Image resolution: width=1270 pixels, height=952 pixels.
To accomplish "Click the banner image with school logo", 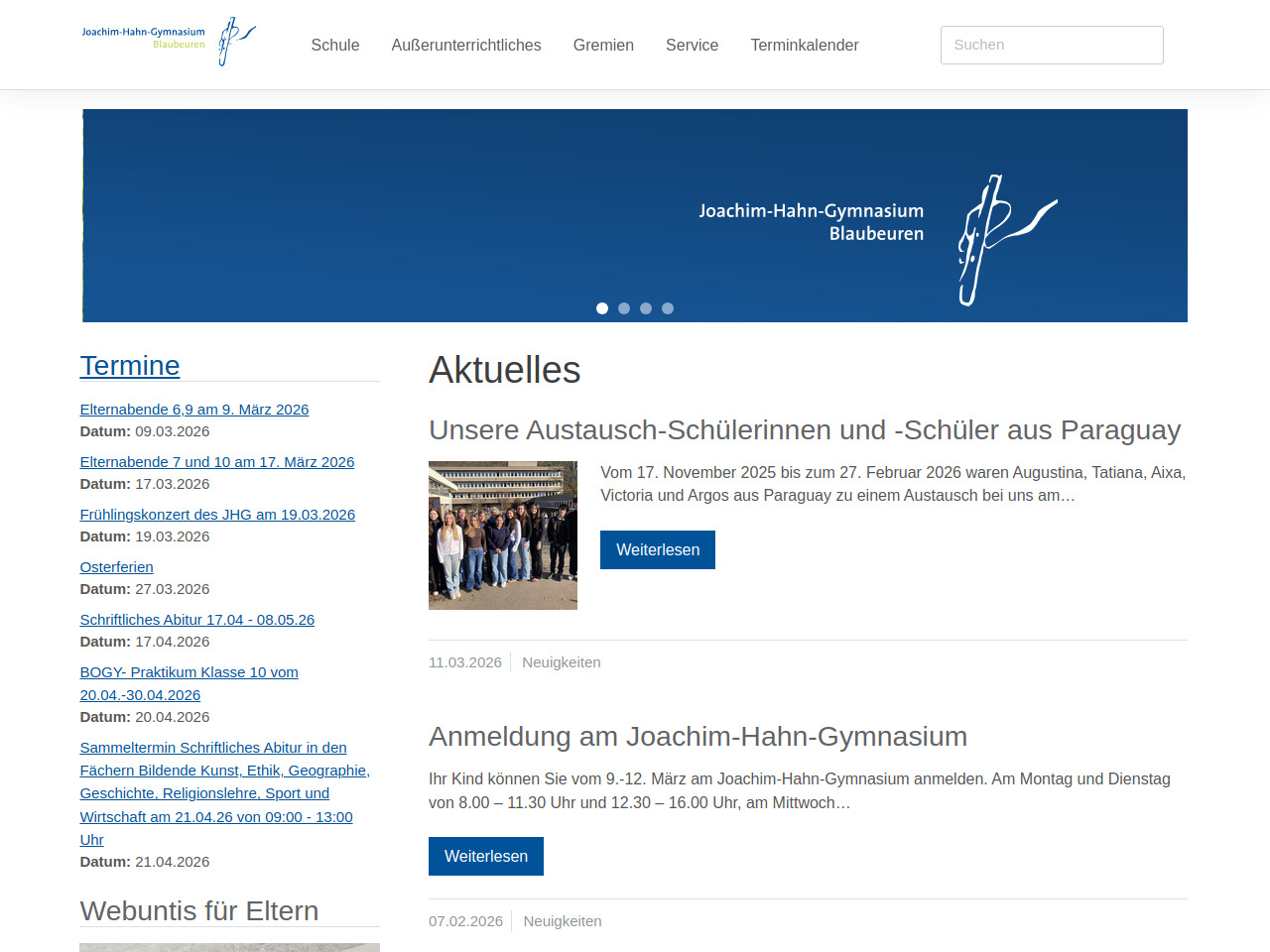I will click(635, 215).
